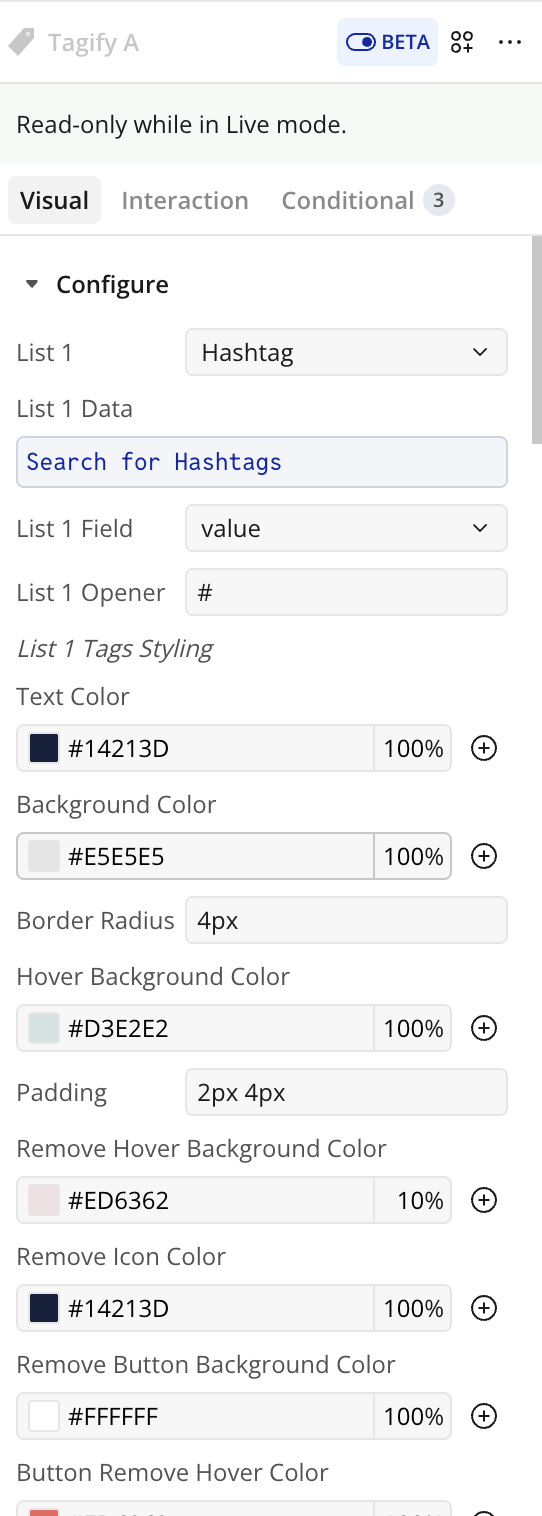Open the List 1 Hashtag dropdown

tap(346, 352)
